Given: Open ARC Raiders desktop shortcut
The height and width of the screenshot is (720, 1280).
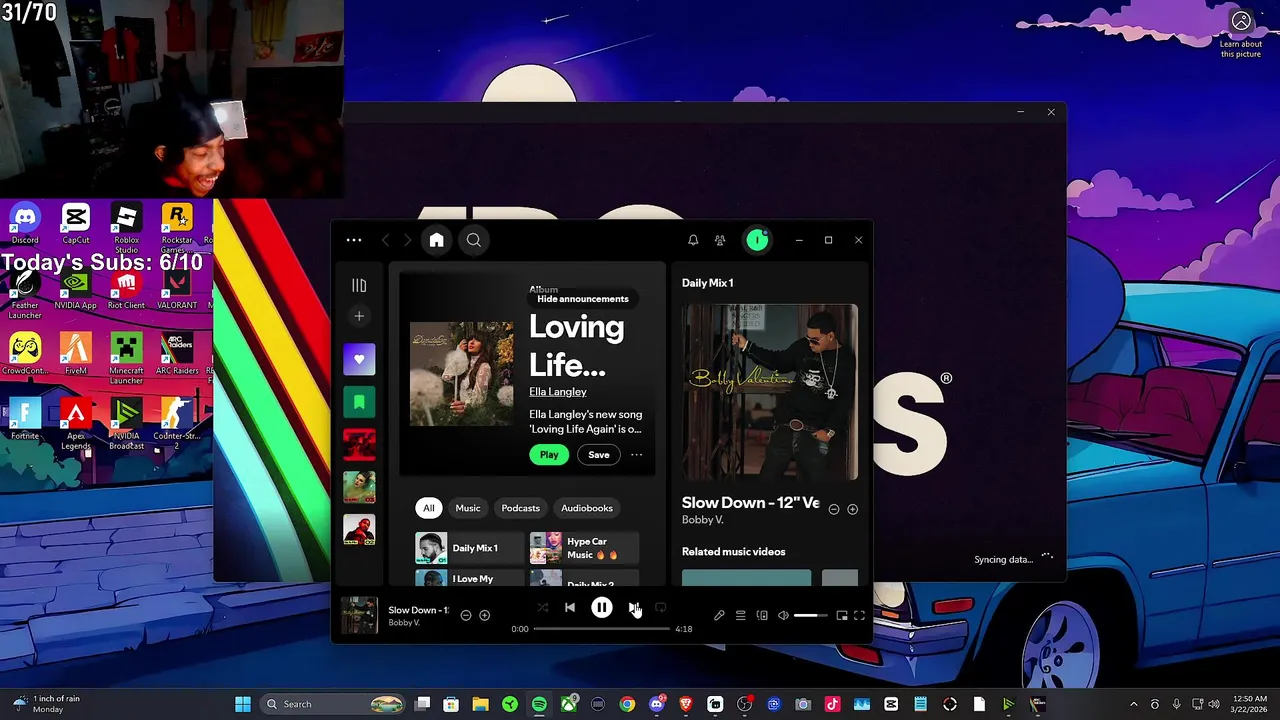Looking at the screenshot, I should 177,354.
